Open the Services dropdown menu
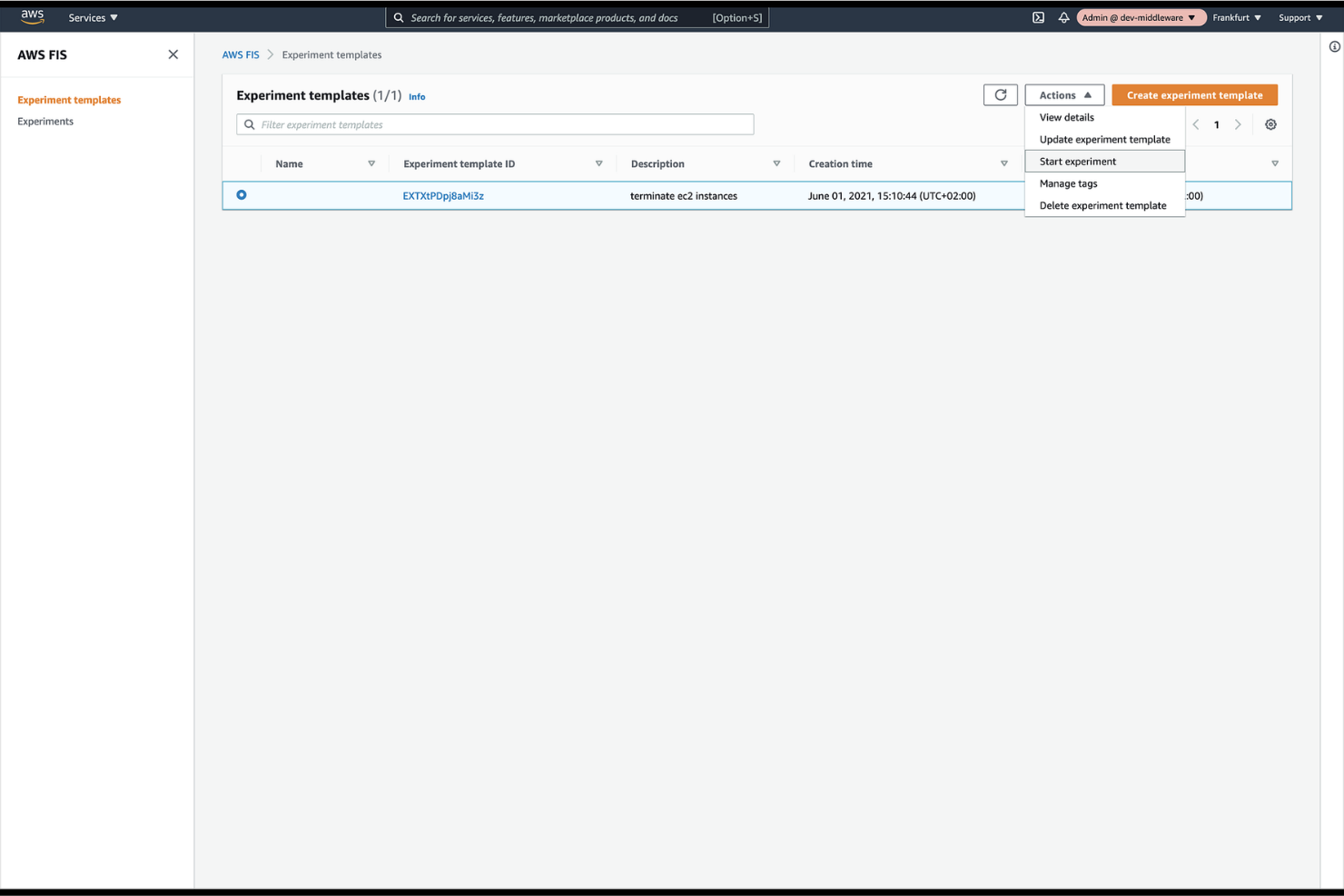This screenshot has height=896, width=1344. pyautogui.click(x=93, y=17)
